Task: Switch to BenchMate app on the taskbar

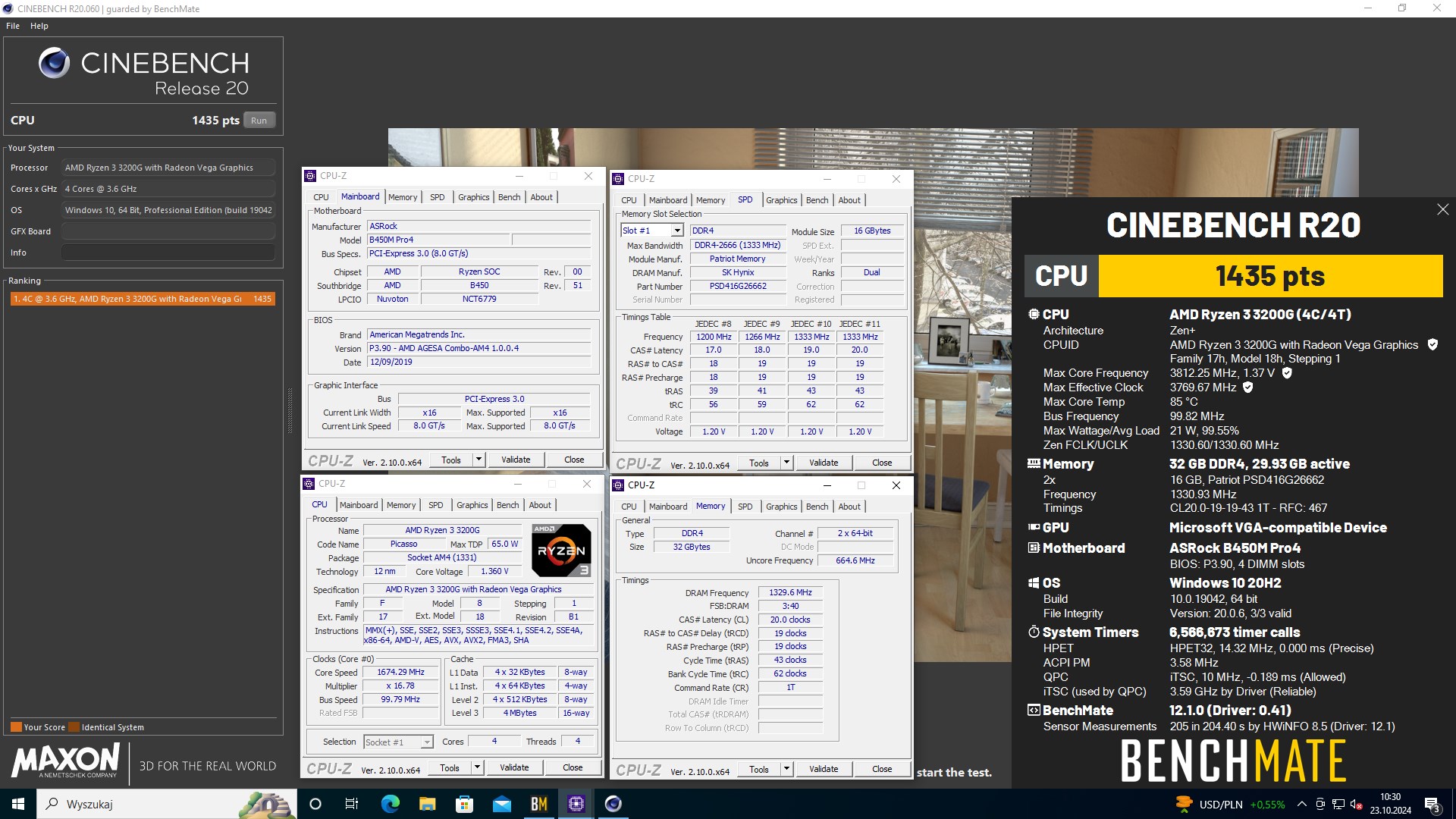Action: 539,804
